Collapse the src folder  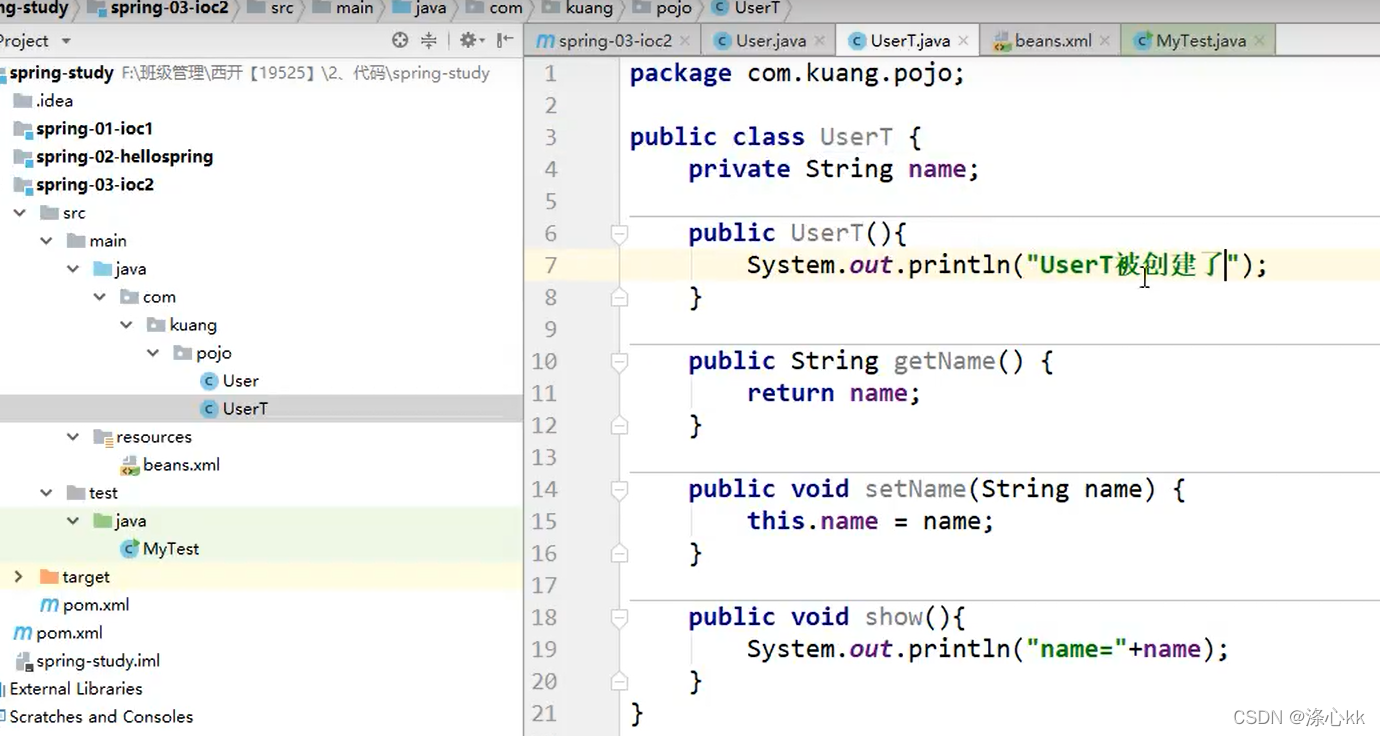pos(20,213)
